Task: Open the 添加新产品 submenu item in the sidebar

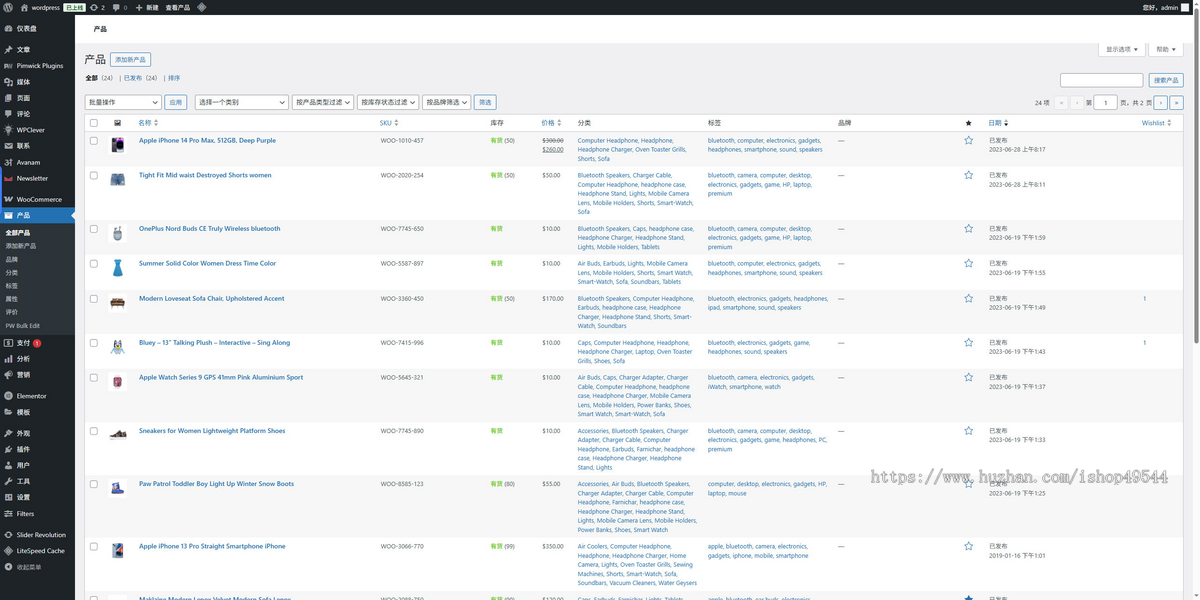Action: click(x=21, y=246)
